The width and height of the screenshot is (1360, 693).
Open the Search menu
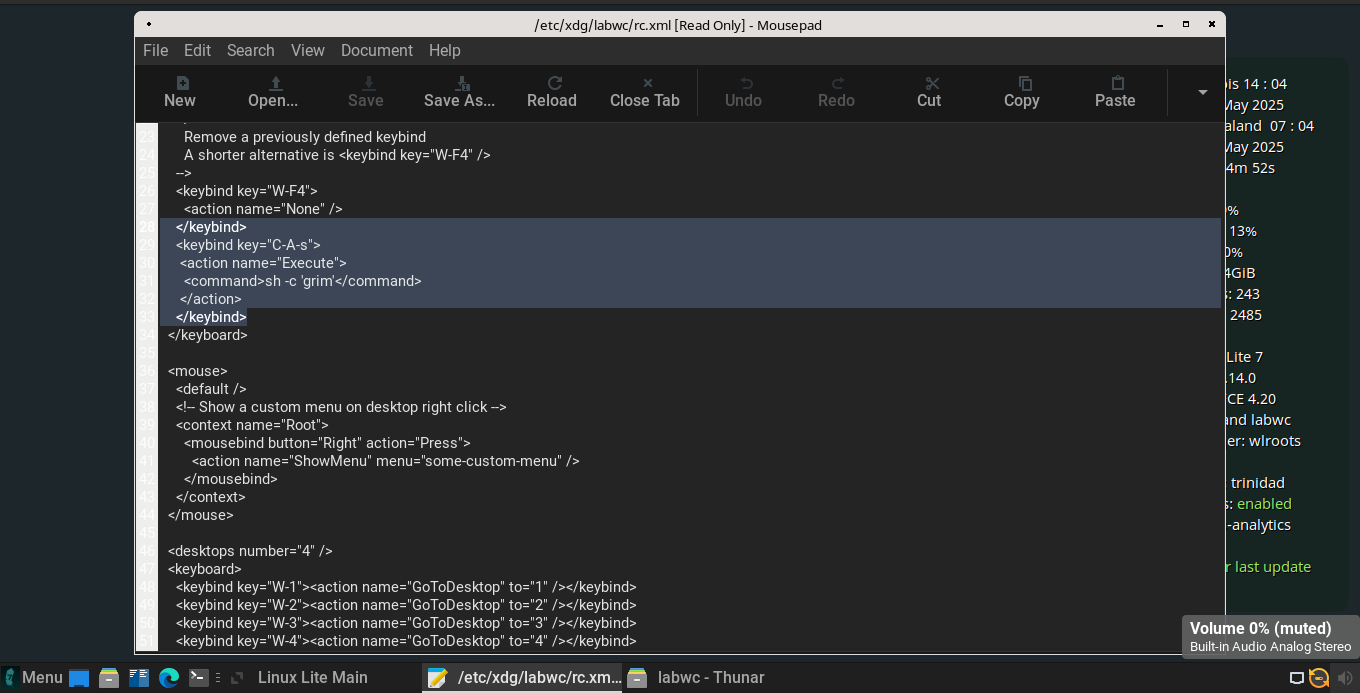coord(250,50)
